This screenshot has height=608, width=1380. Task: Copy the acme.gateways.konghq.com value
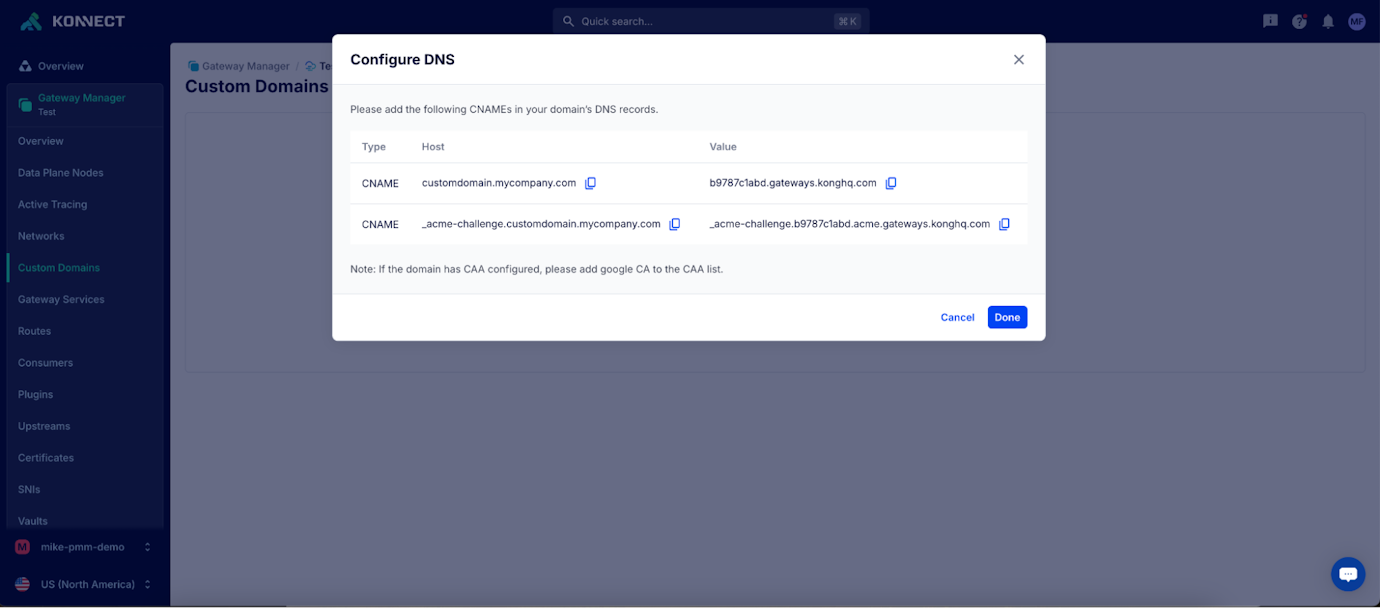pyautogui.click(x=1004, y=224)
